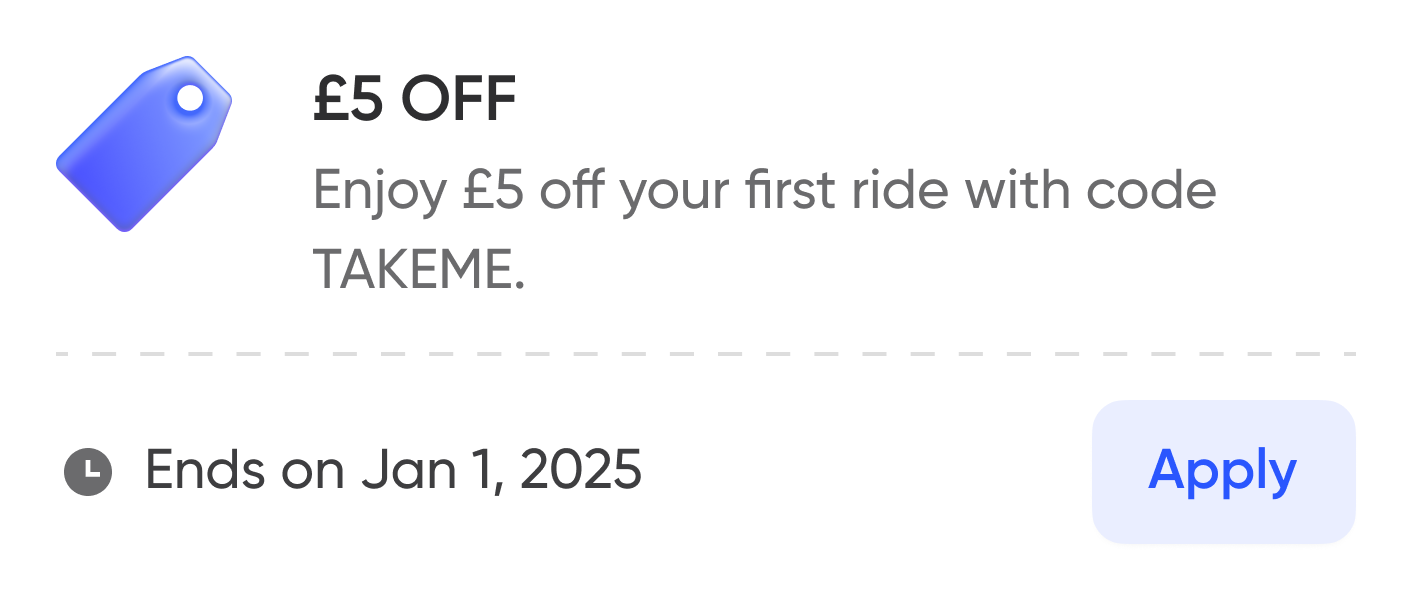Click the gray clock icon
The width and height of the screenshot is (1412, 600).
[88, 470]
